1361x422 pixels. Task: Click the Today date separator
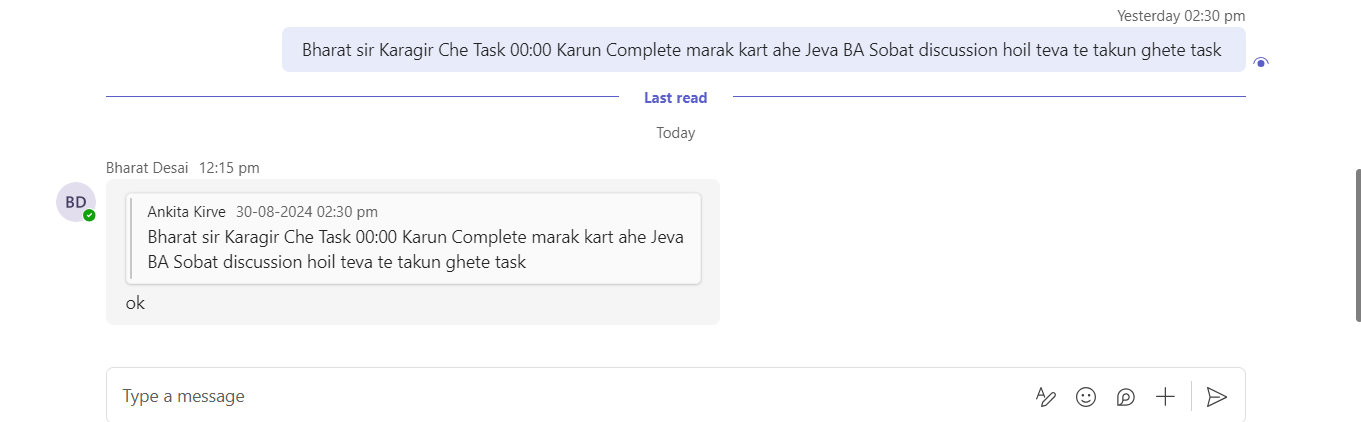pyautogui.click(x=676, y=132)
